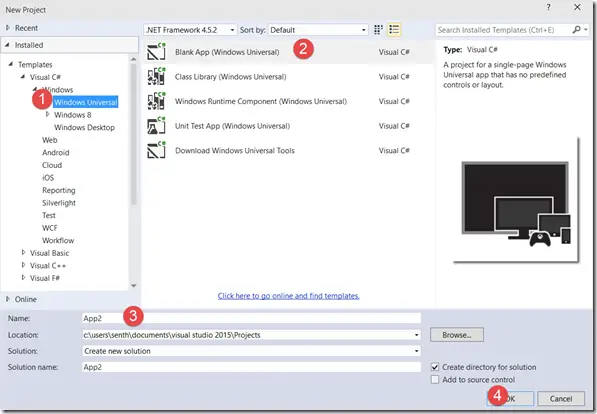
Task: Open the online templates link
Action: pos(289,296)
